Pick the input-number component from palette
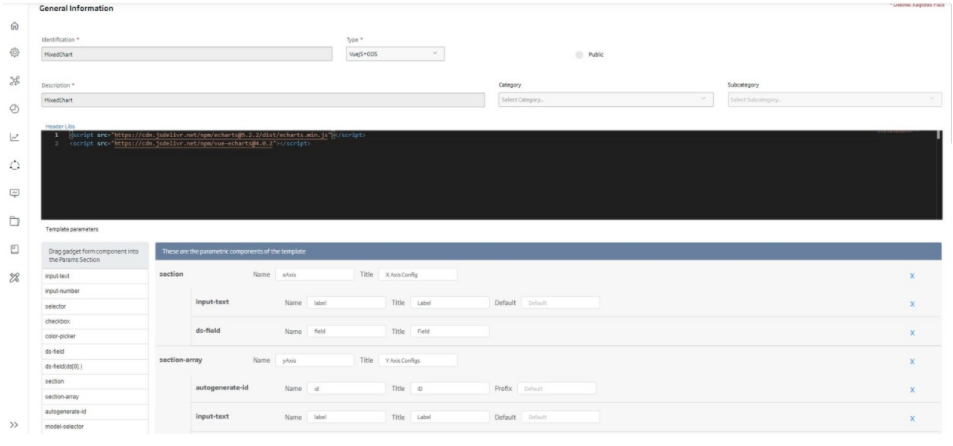This screenshot has height=446, width=953. 95,291
